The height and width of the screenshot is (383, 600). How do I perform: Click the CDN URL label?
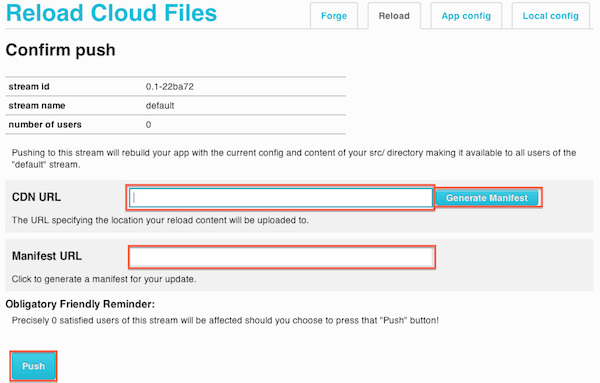tap(36, 197)
